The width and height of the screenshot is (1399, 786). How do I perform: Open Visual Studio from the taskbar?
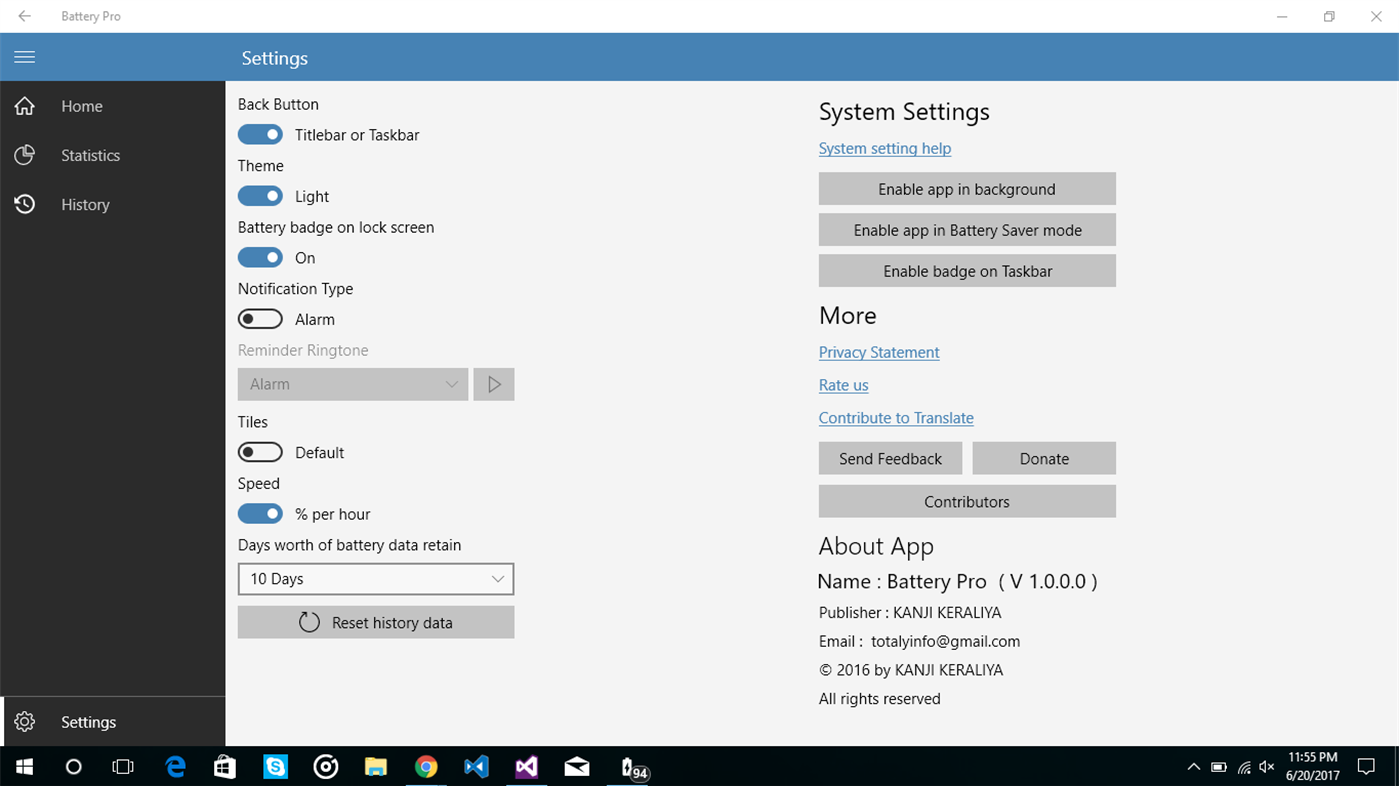(x=526, y=767)
